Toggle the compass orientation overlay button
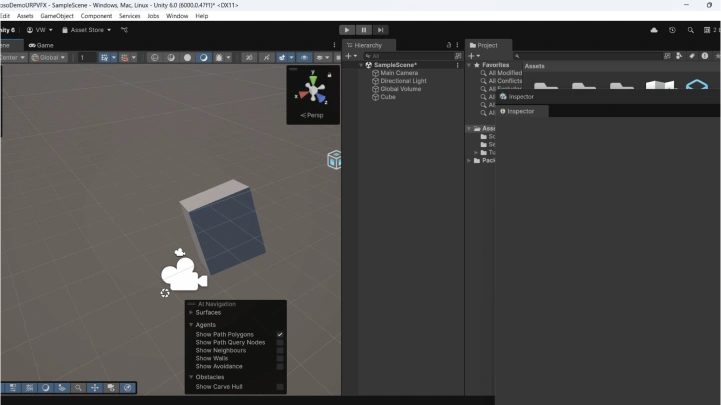The width and height of the screenshot is (721, 405). click(127, 388)
